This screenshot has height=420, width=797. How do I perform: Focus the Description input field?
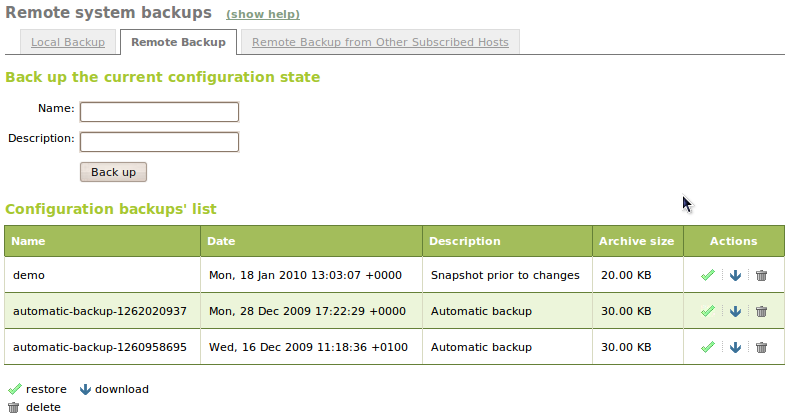[x=159, y=142]
